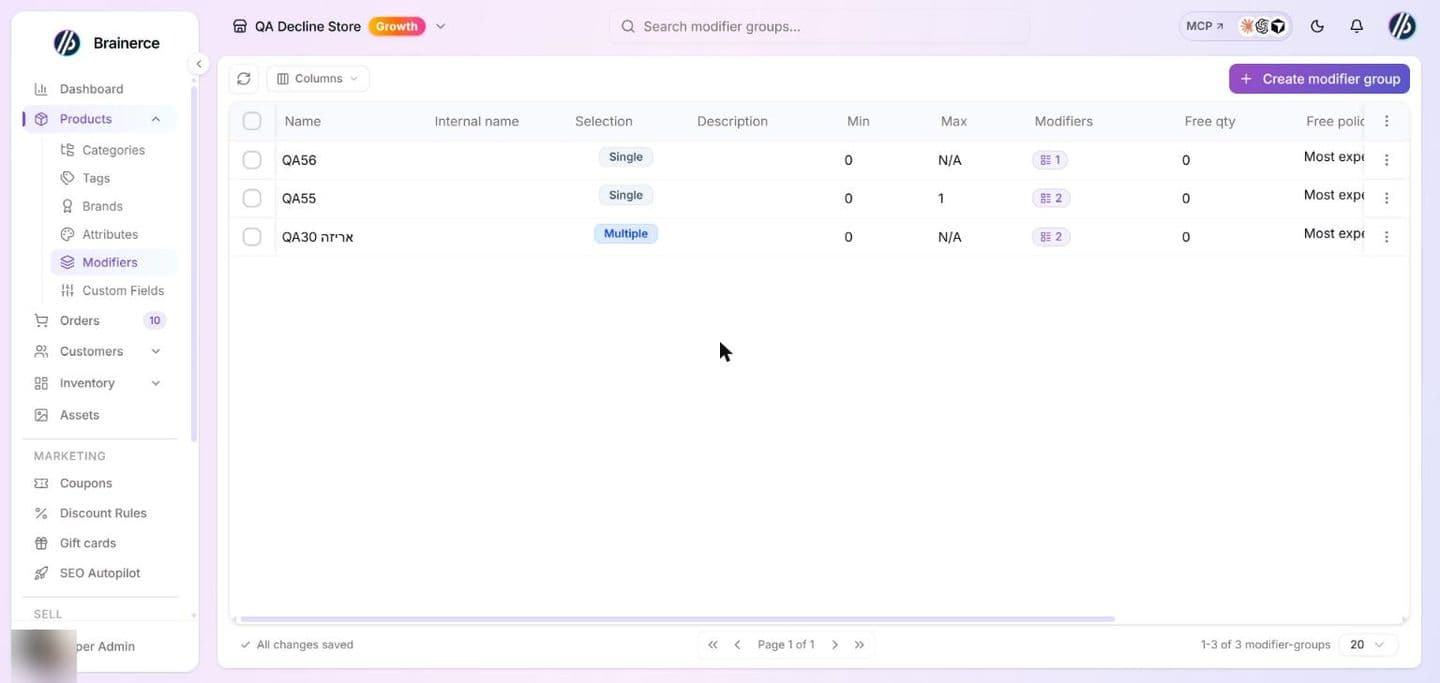Check the QA55 row checkbox

[252, 198]
